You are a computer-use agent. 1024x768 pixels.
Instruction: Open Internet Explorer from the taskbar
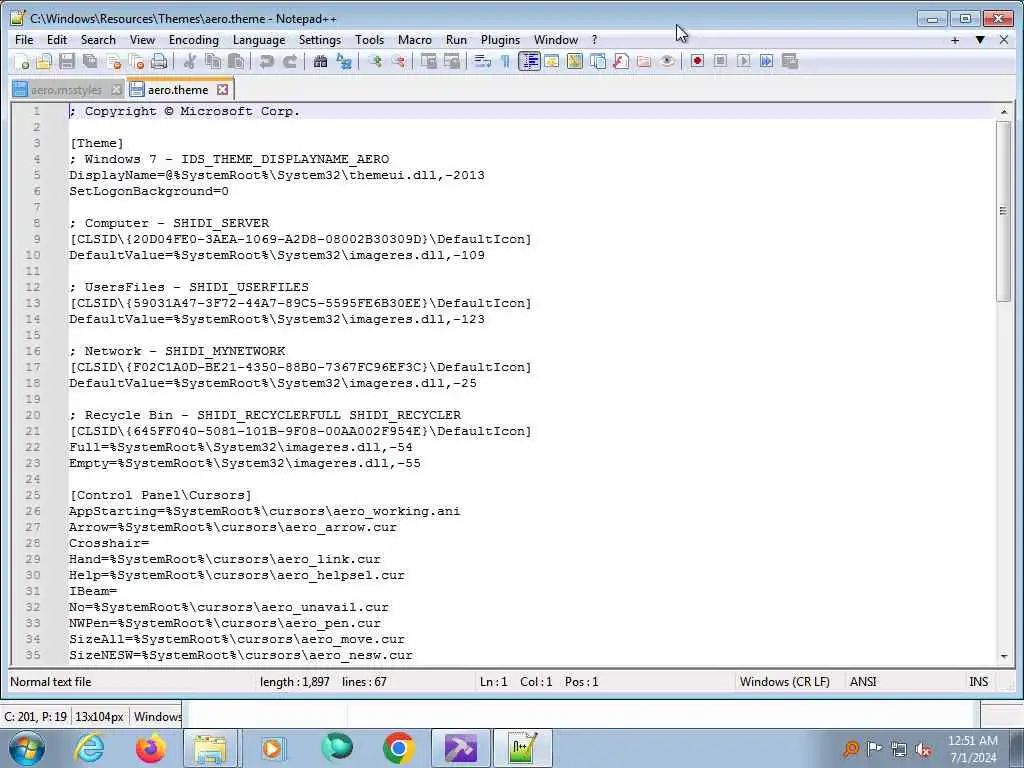click(x=89, y=748)
